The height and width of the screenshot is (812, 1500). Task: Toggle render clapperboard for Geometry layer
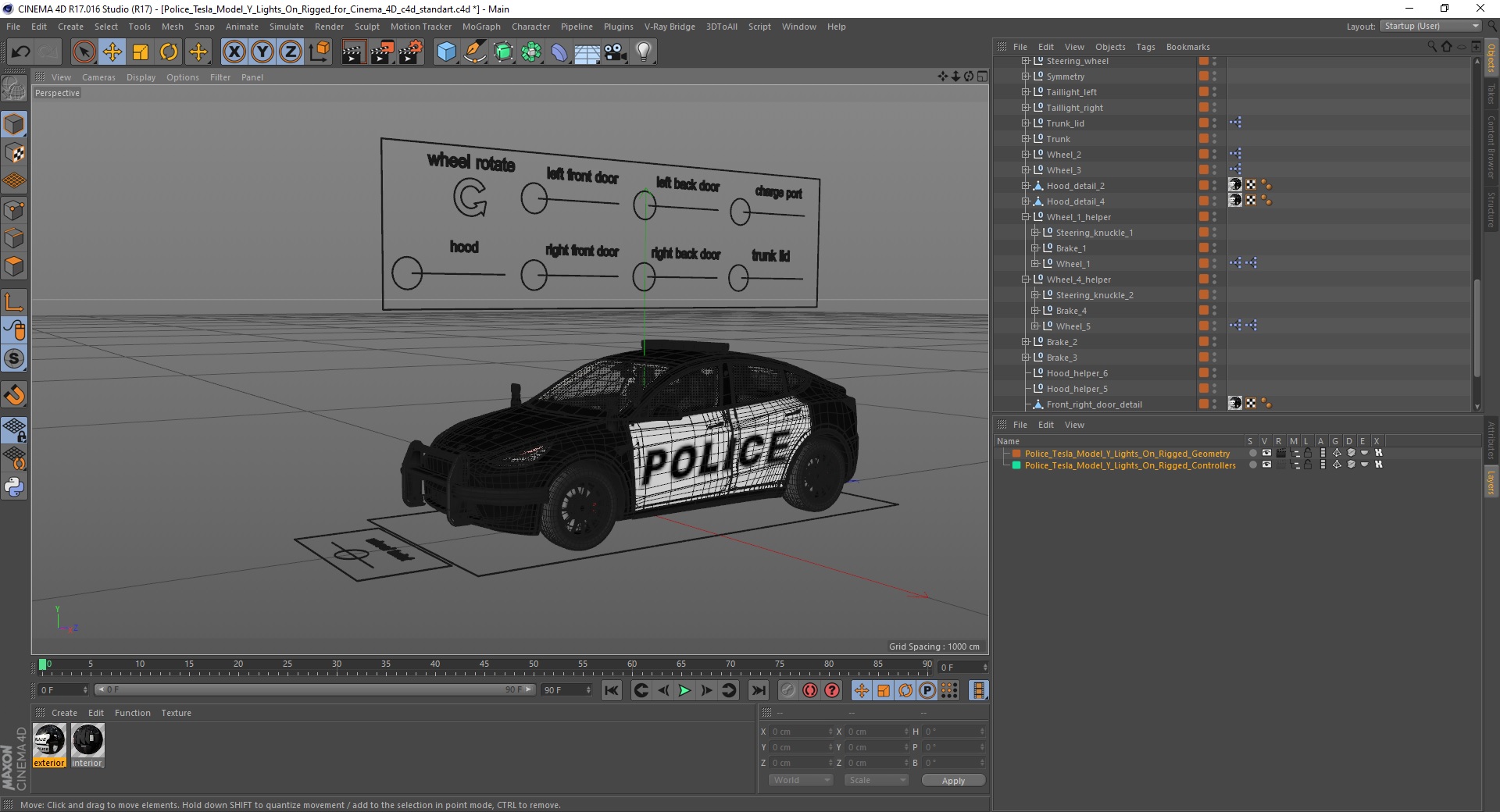point(1280,453)
